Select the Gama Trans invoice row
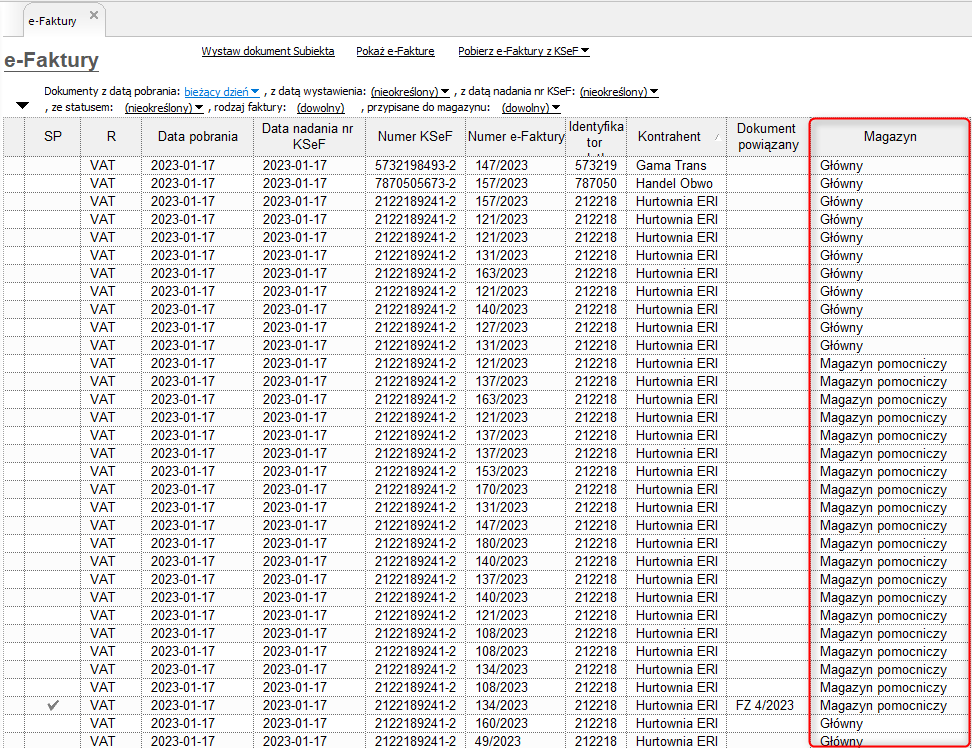Image resolution: width=972 pixels, height=748 pixels. coord(670,166)
